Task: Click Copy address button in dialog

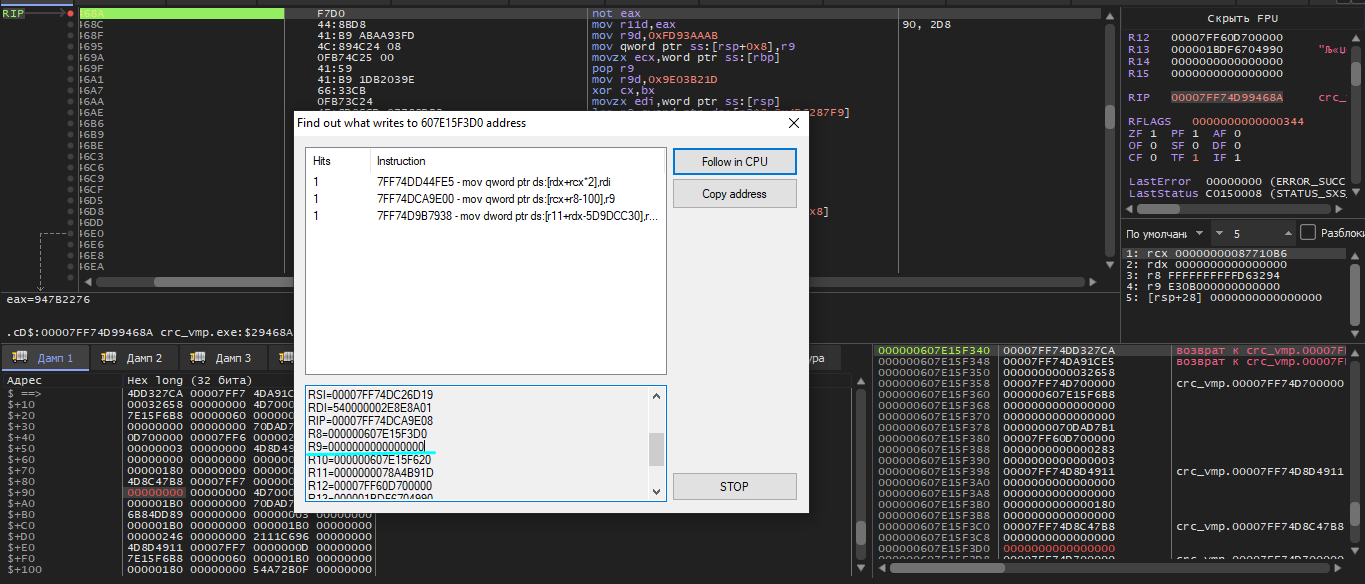Action: (x=735, y=194)
